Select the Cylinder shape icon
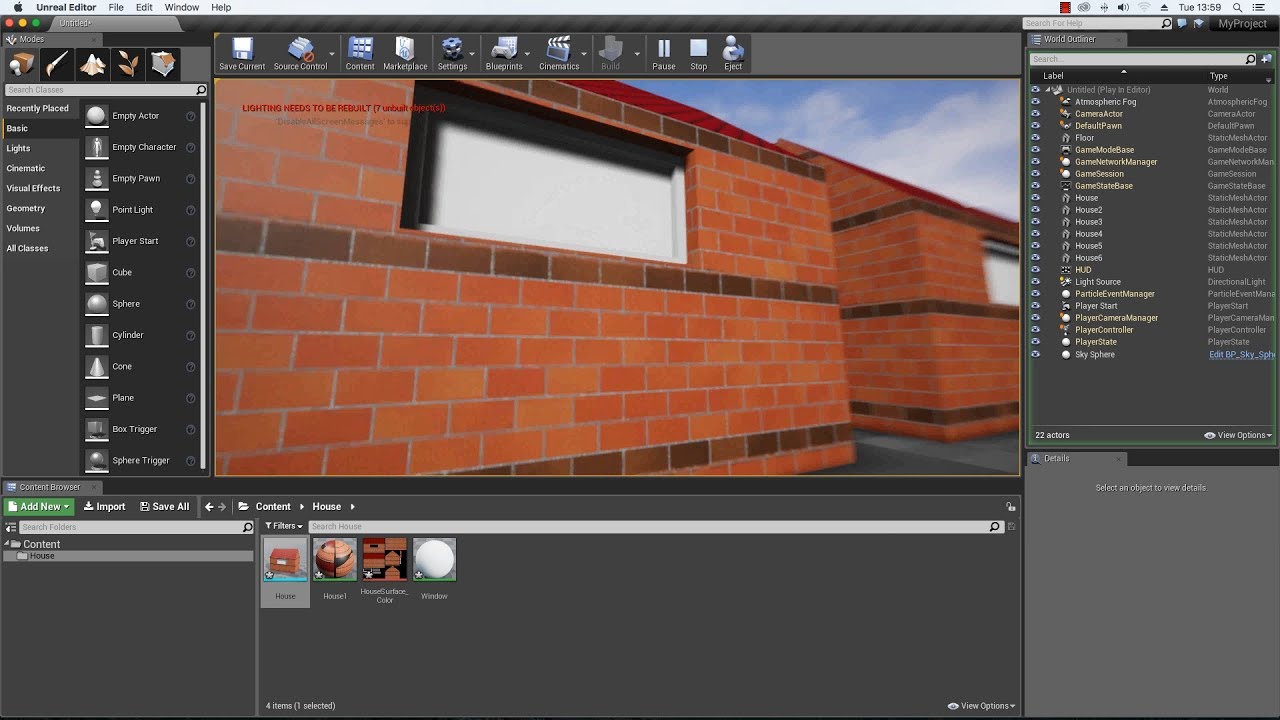 point(96,335)
